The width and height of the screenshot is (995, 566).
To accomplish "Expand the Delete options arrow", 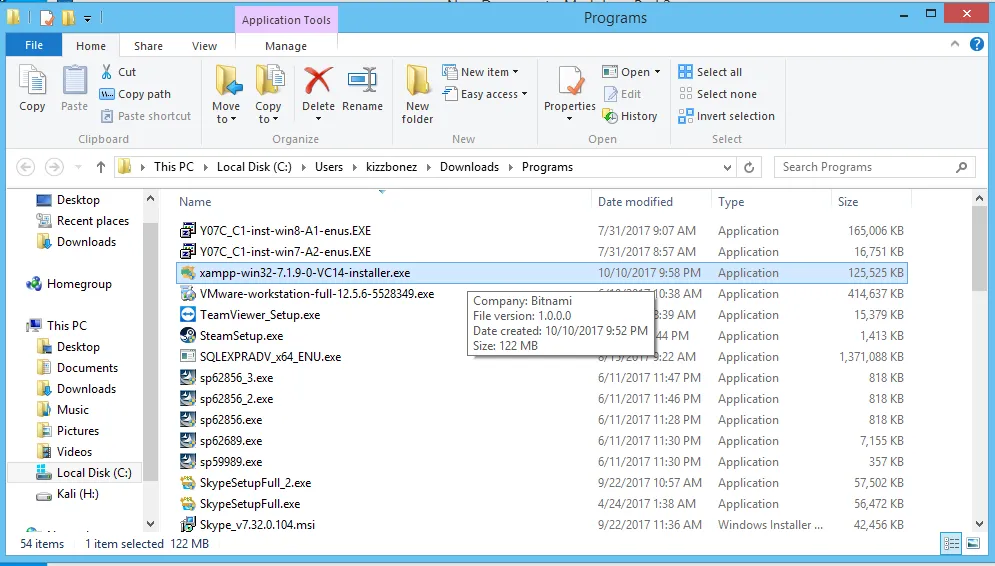I will [x=319, y=119].
